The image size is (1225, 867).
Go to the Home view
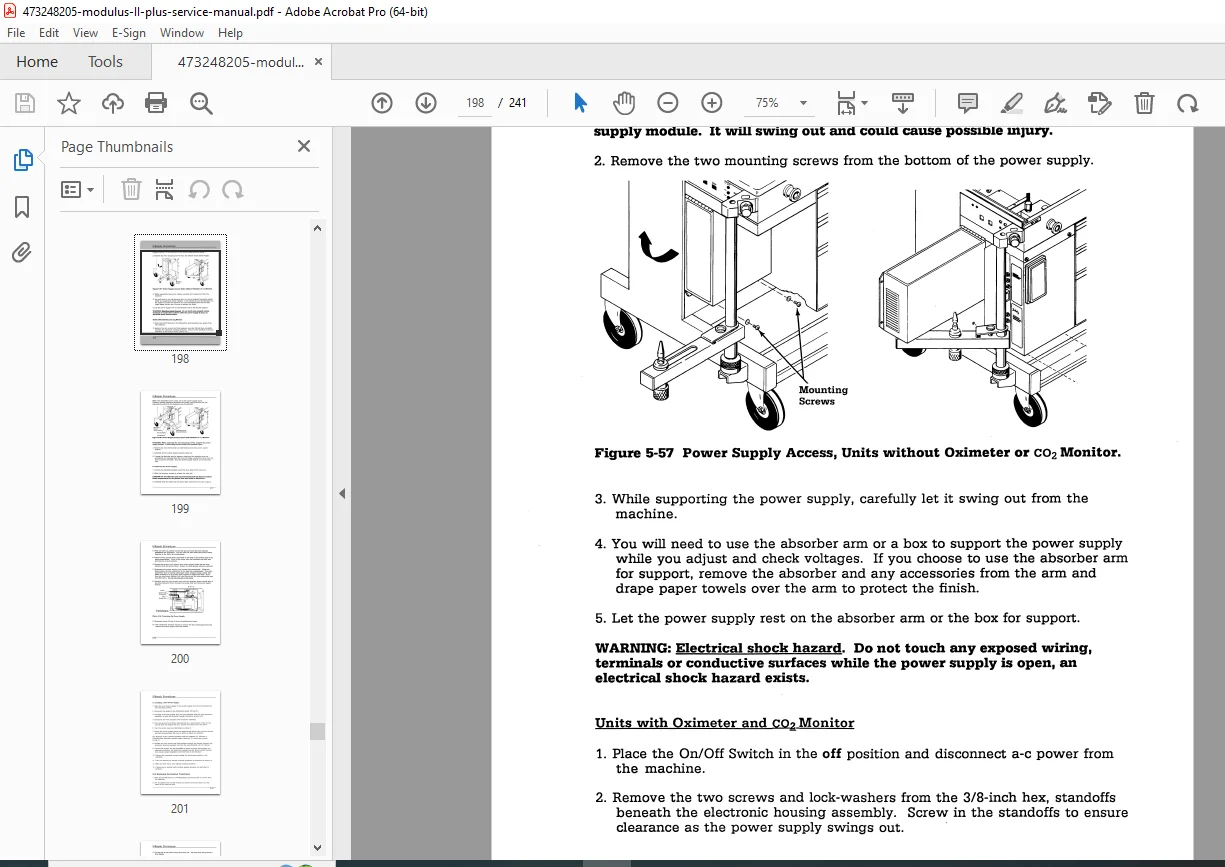click(x=37, y=61)
